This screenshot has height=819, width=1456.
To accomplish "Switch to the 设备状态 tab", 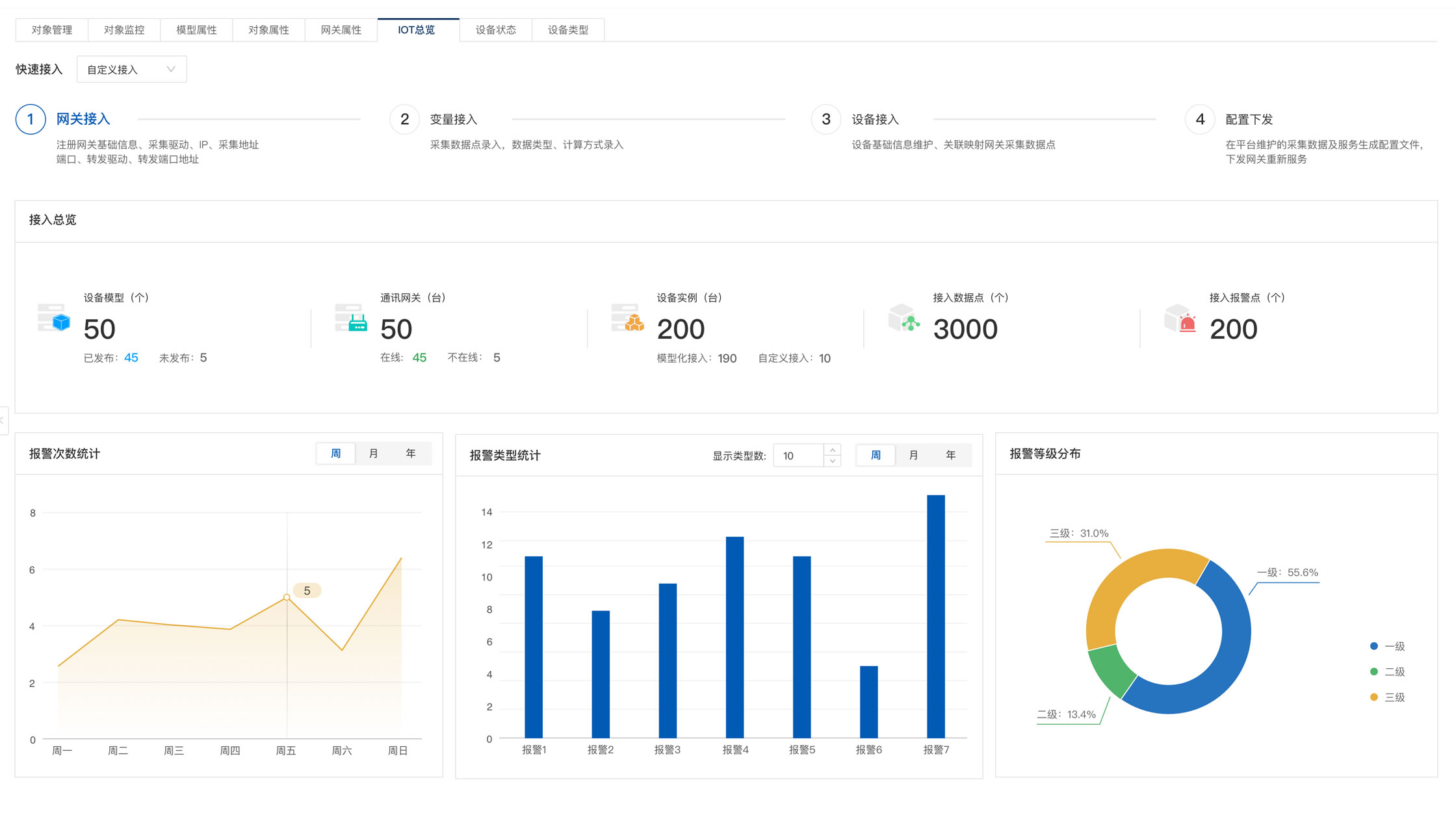I will click(x=495, y=30).
